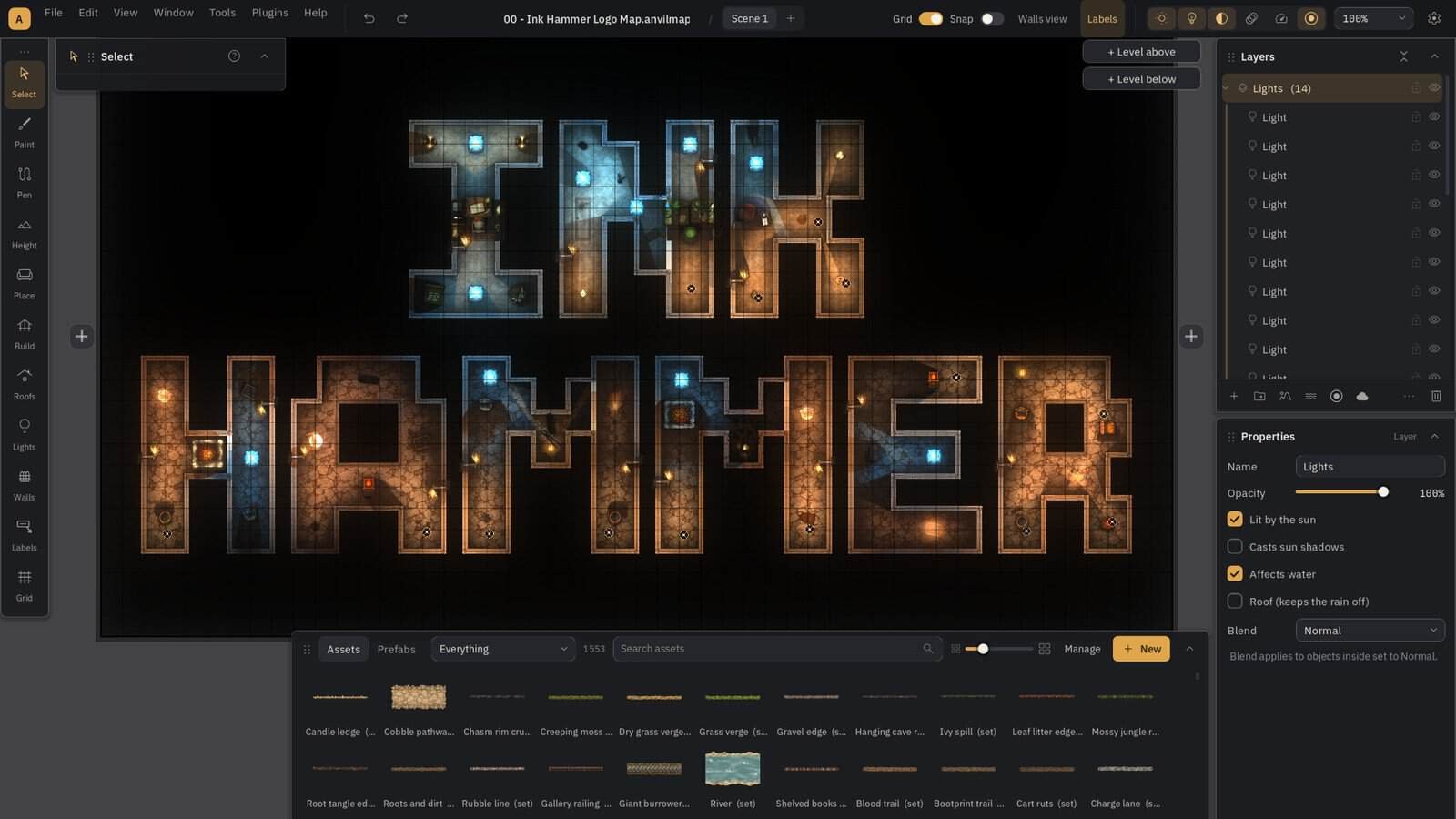
Task: Select the Walls tool
Action: (x=25, y=485)
